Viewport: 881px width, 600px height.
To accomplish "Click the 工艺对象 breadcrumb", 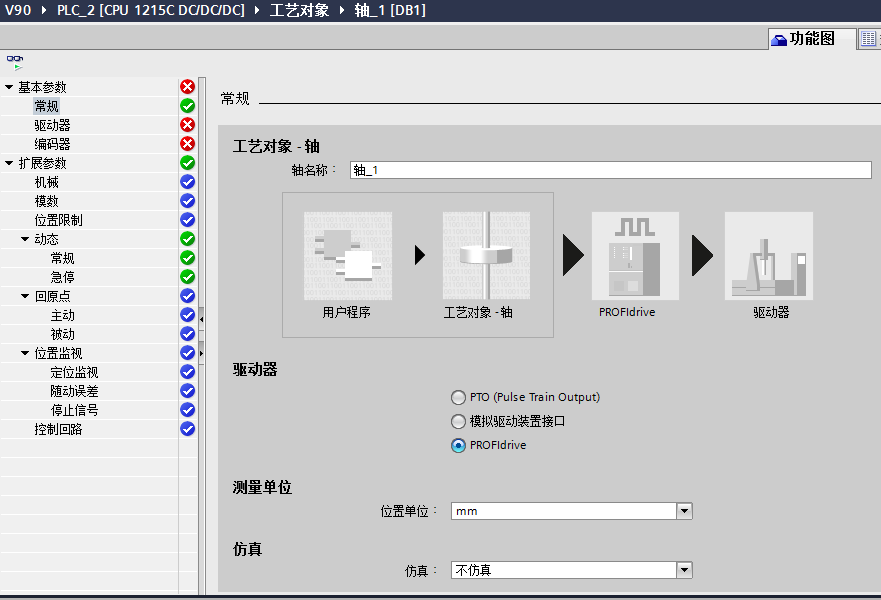I will (x=299, y=10).
